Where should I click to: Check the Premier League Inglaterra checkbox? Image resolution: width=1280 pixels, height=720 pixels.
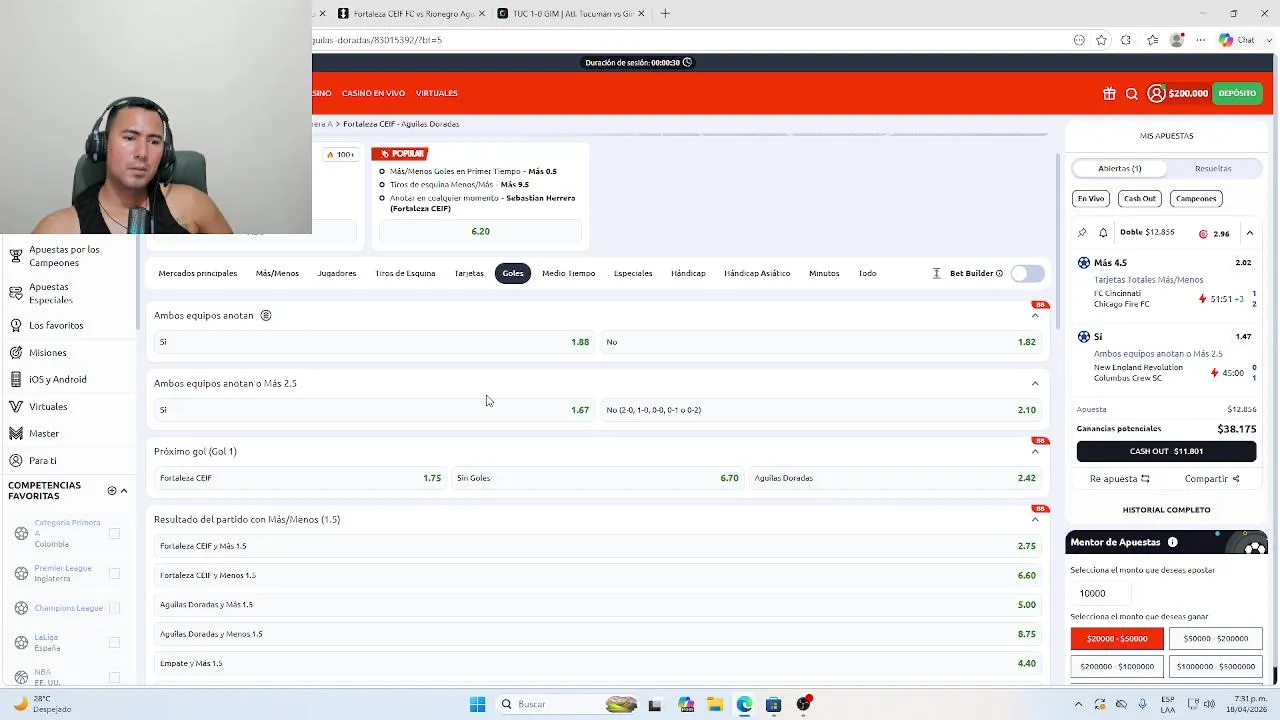pos(114,573)
